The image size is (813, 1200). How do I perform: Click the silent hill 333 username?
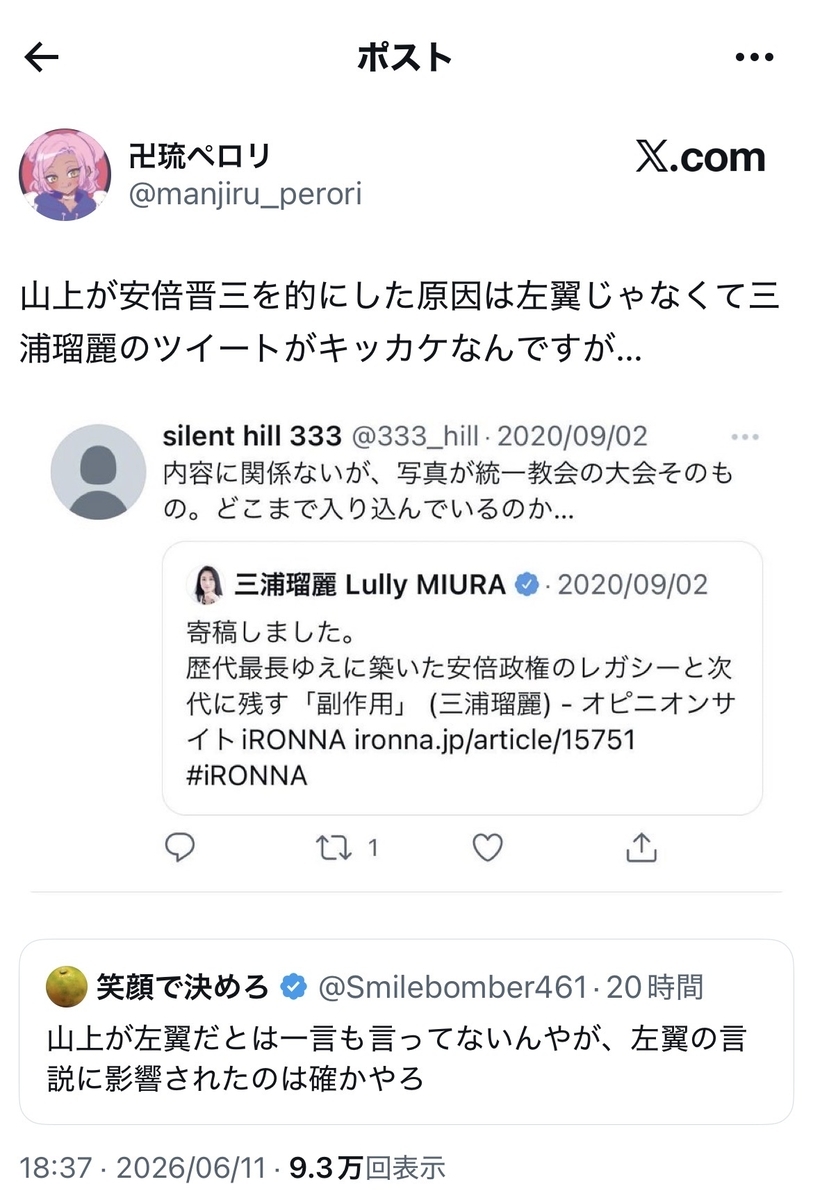pos(252,436)
